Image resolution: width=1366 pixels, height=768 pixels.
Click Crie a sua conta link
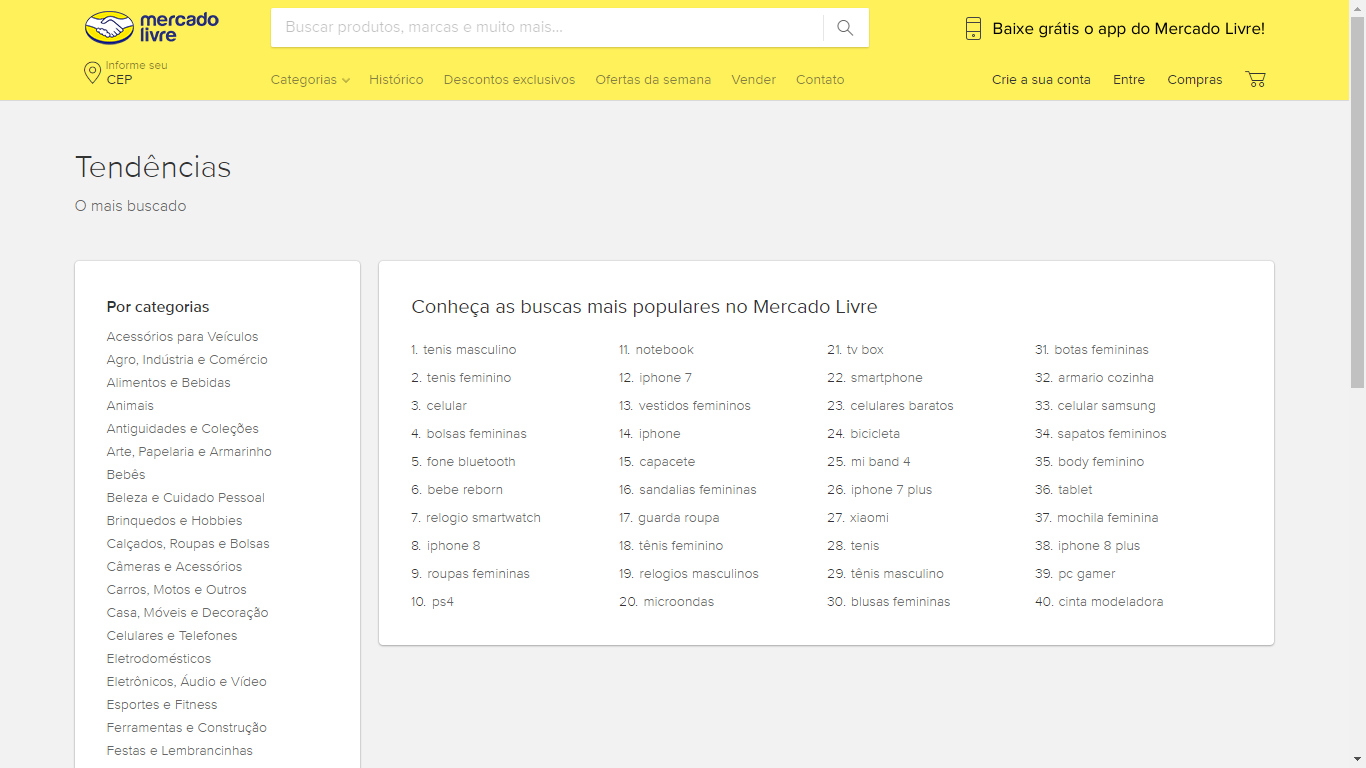[x=1041, y=80]
